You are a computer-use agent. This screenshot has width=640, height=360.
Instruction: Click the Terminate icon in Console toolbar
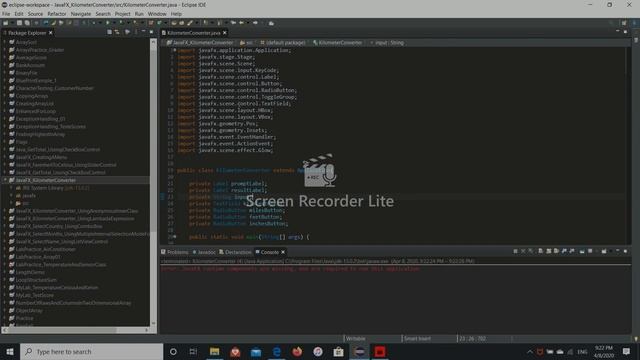click(516, 251)
